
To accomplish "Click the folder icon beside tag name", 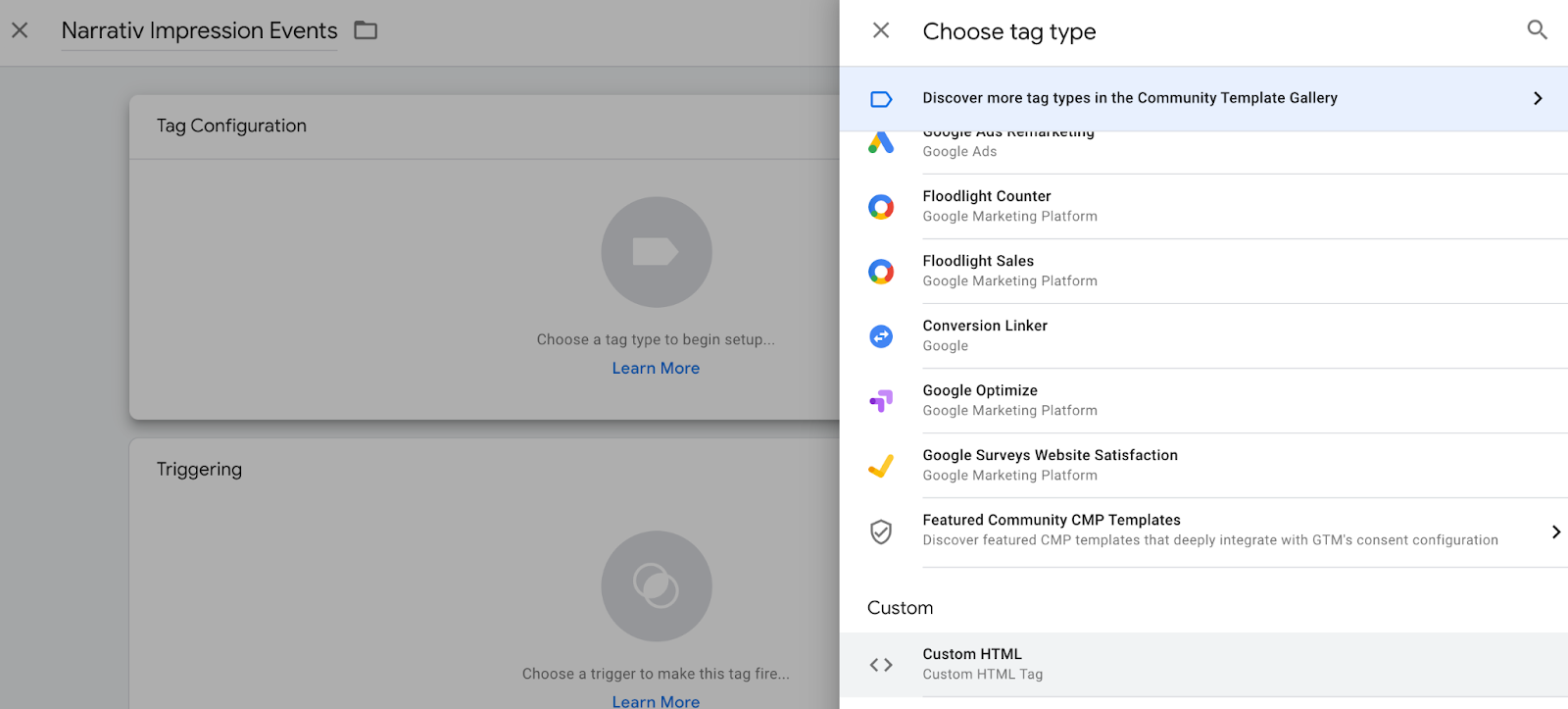I will (366, 30).
